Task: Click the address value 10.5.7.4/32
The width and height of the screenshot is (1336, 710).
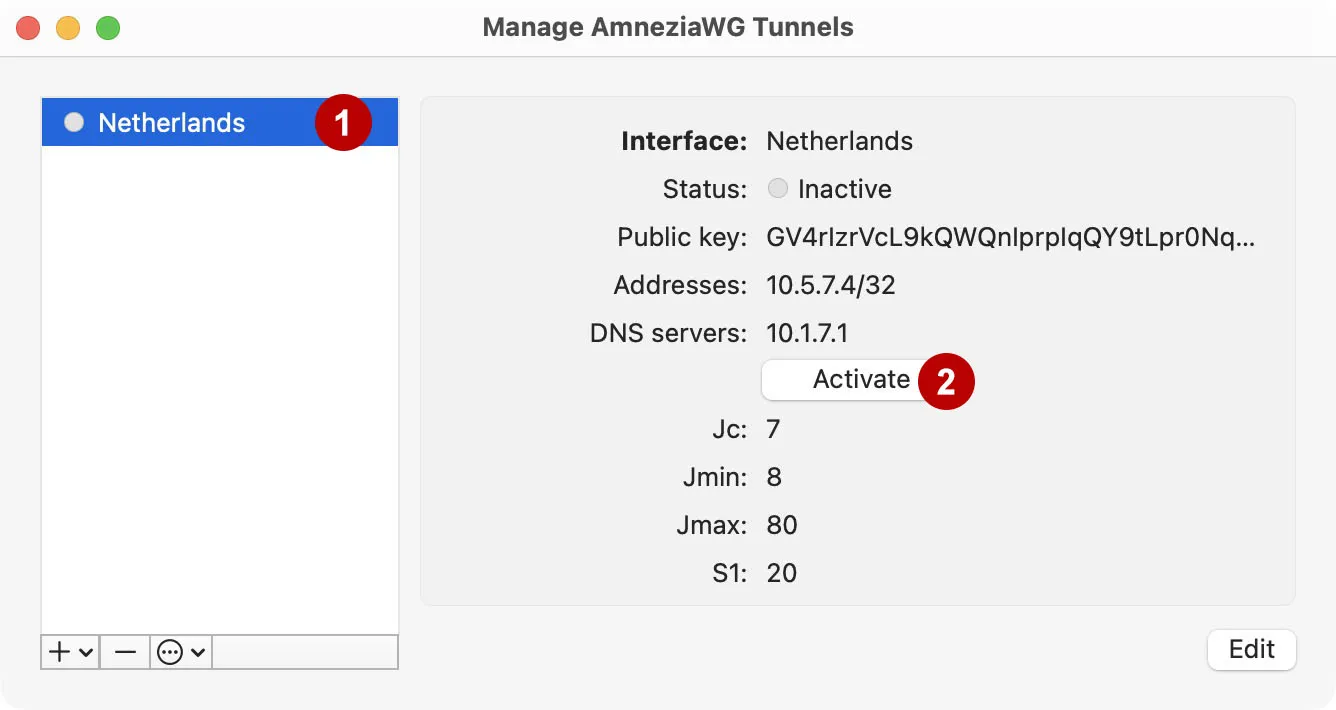Action: (x=830, y=285)
